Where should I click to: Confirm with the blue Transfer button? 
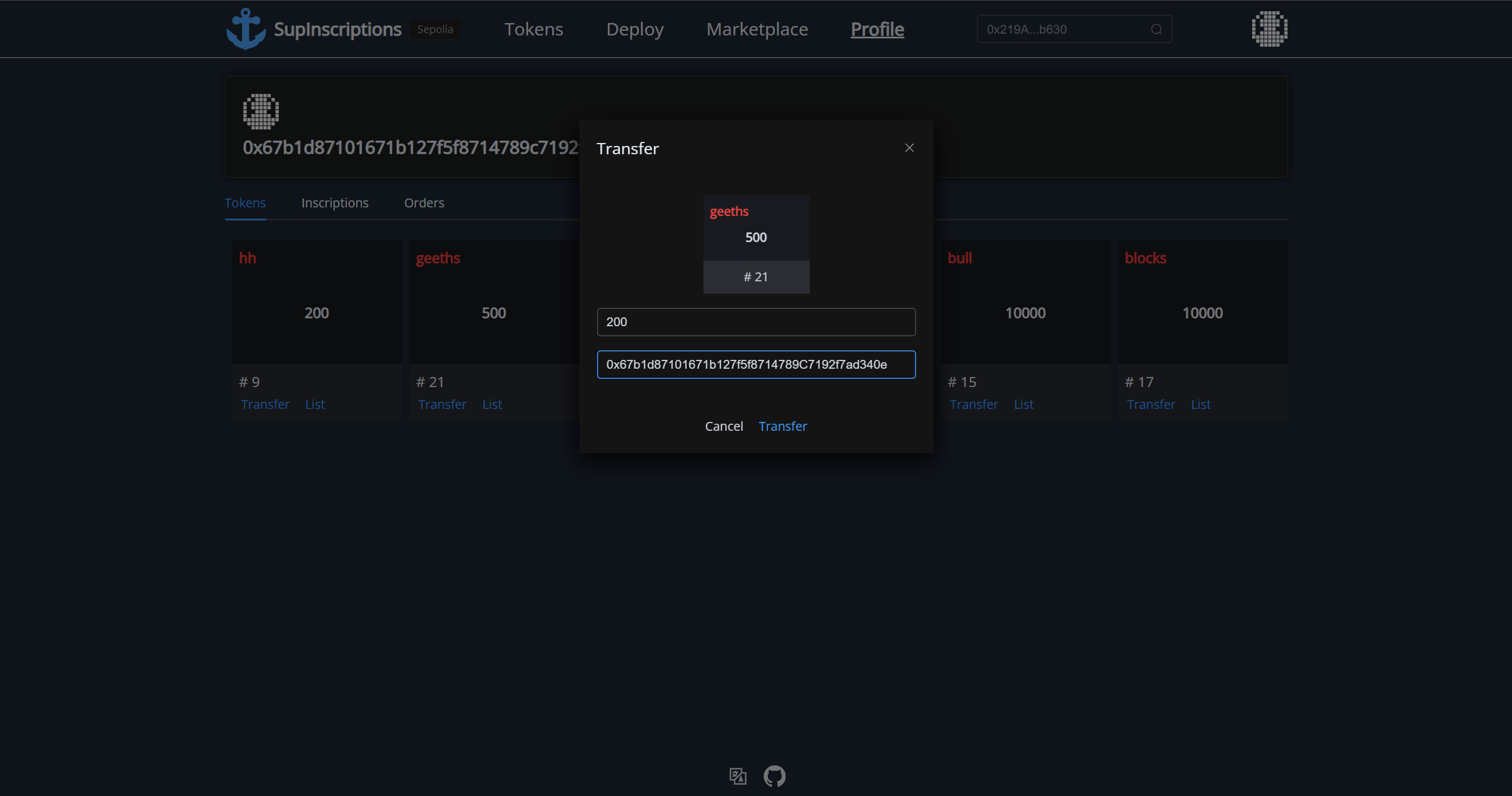tap(783, 426)
